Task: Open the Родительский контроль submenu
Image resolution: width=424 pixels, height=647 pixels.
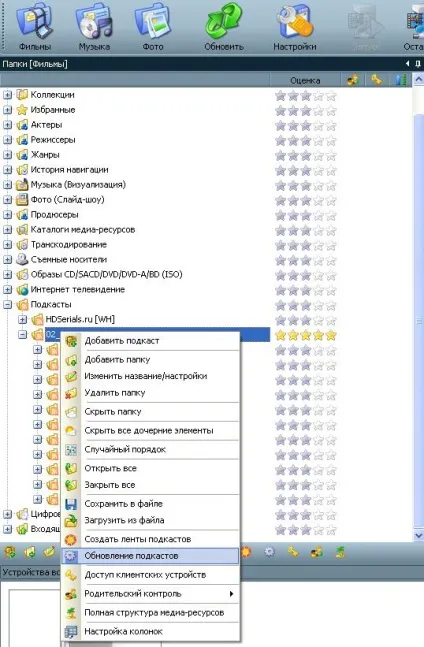Action: click(x=151, y=594)
